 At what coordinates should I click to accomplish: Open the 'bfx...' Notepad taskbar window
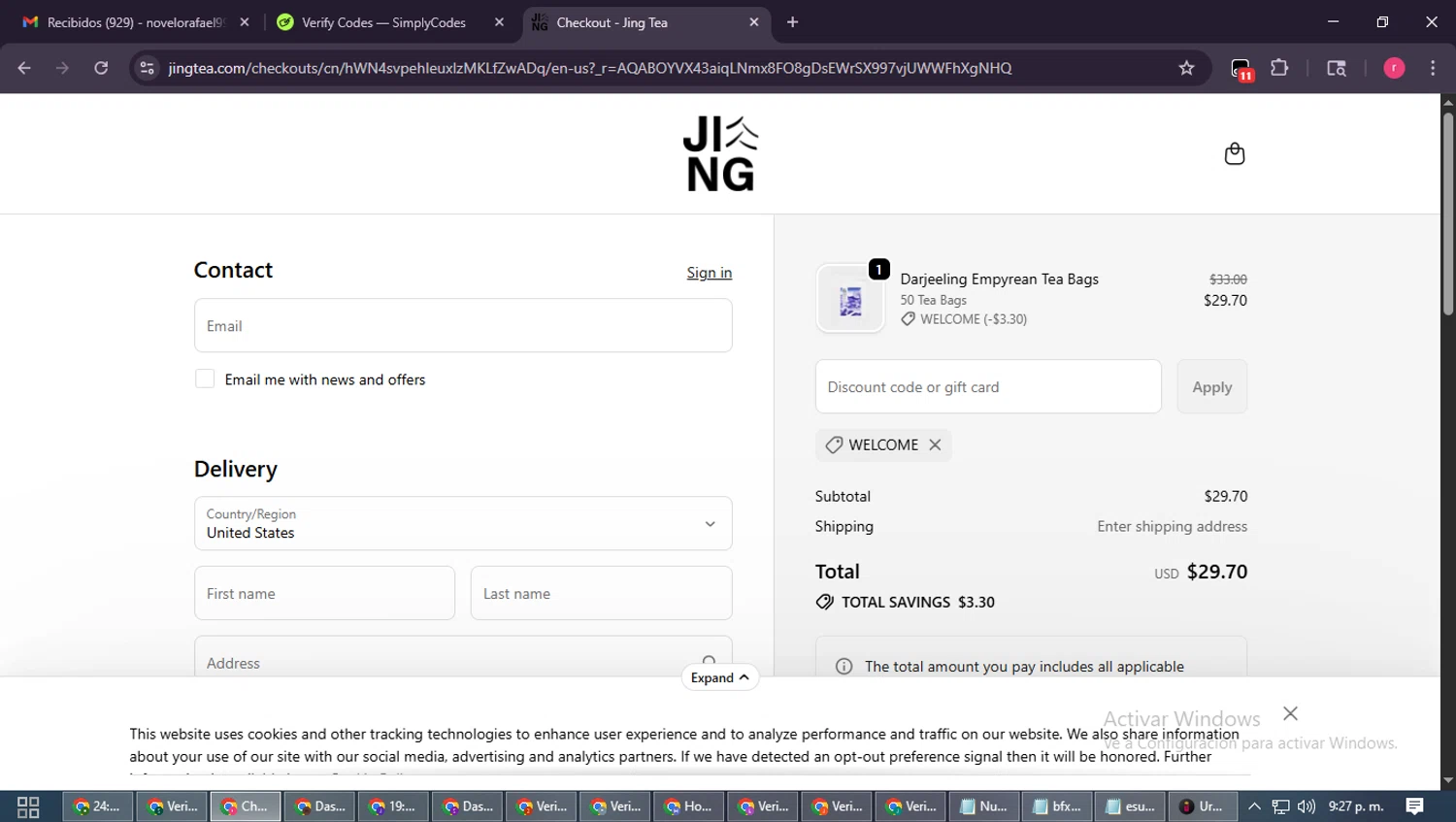click(1057, 806)
